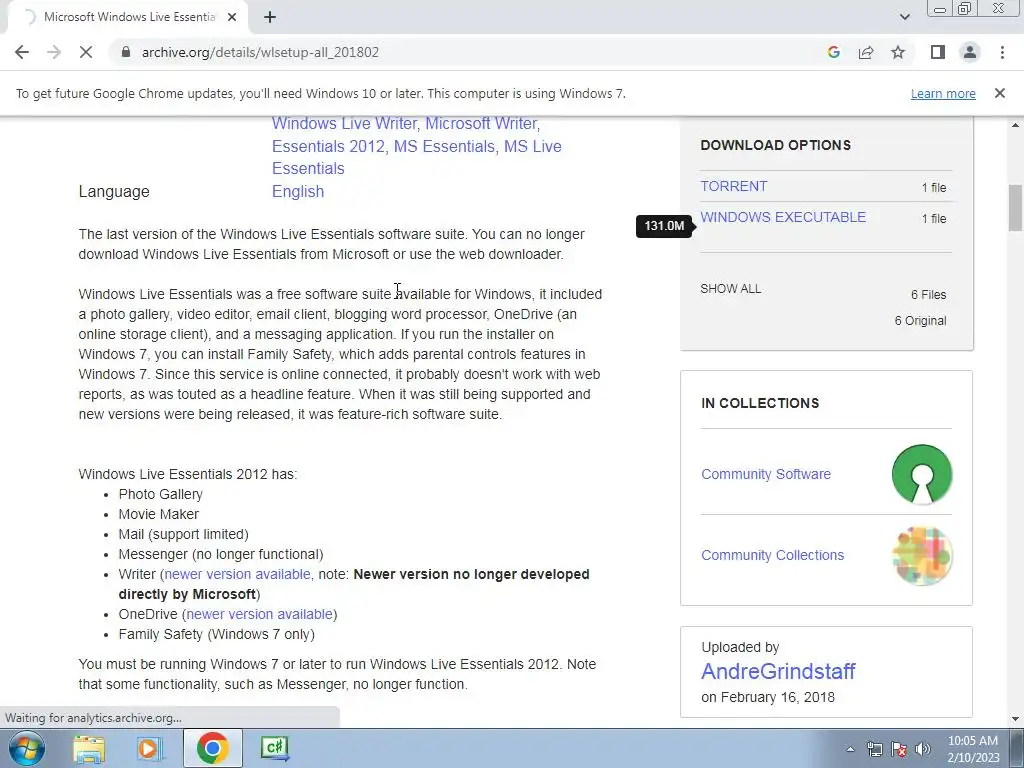This screenshot has width=1024, height=768.
Task: Show hidden system tray icons
Action: click(850, 749)
